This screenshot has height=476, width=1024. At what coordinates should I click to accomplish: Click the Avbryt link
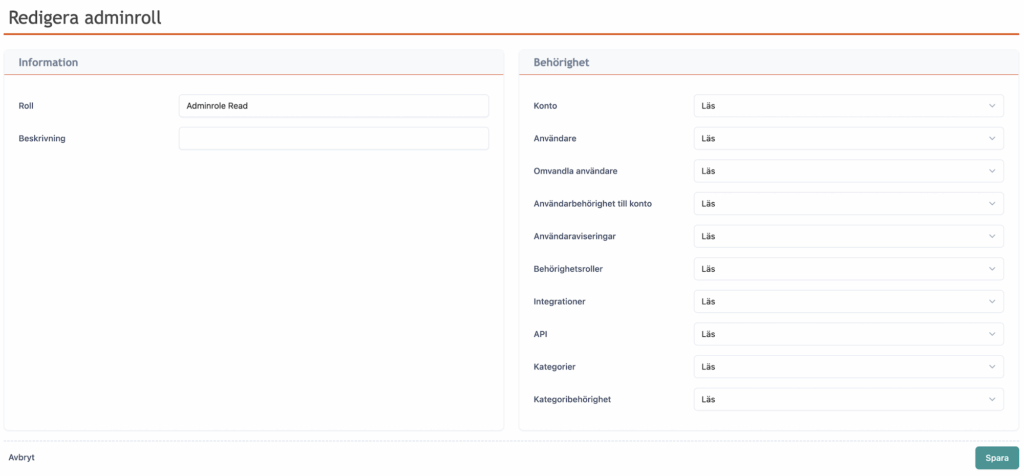pos(22,457)
